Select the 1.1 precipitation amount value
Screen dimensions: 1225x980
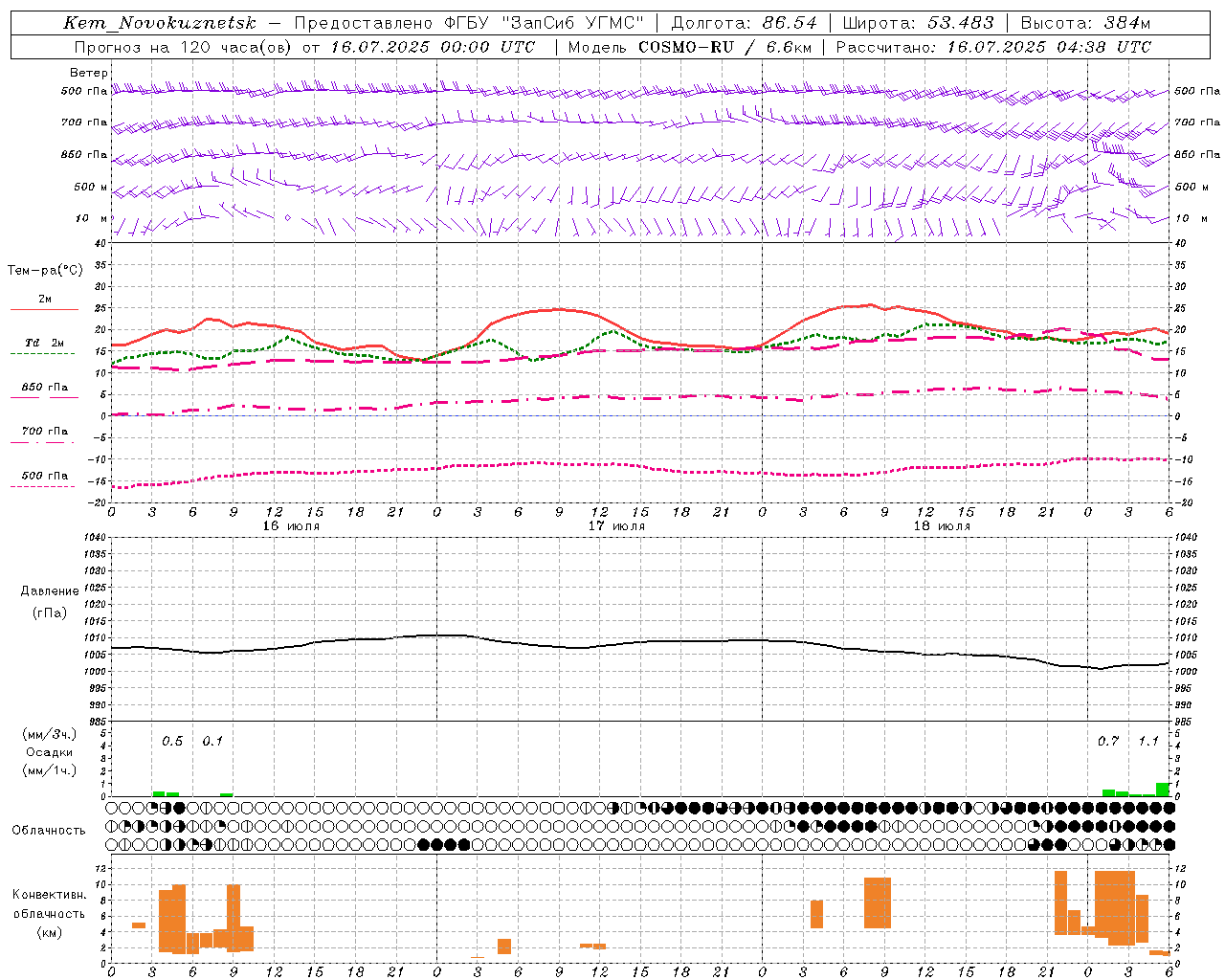1148,742
